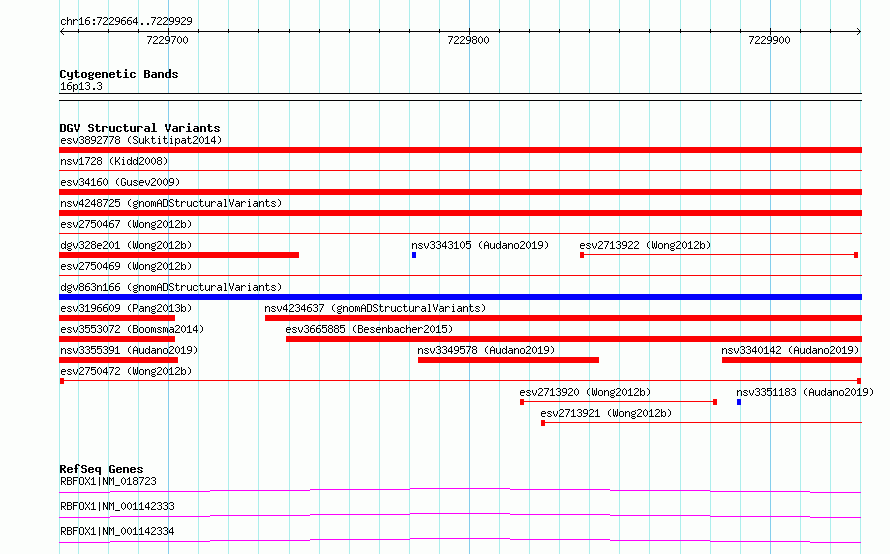This screenshot has height=554, width=890.
Task: Select dgv328e201 (Wong2012b) variant label
Action: coord(126,245)
